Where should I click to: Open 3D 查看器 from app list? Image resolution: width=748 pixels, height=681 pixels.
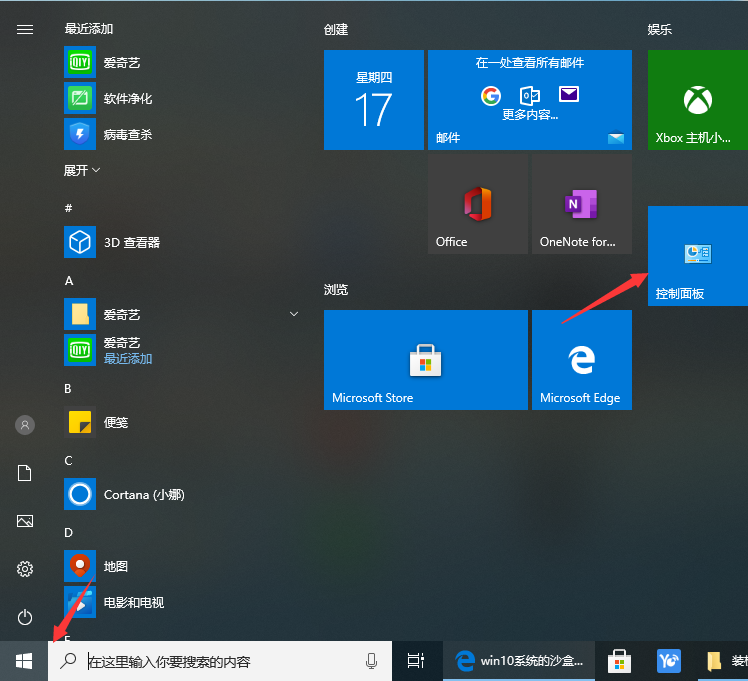tap(130, 242)
